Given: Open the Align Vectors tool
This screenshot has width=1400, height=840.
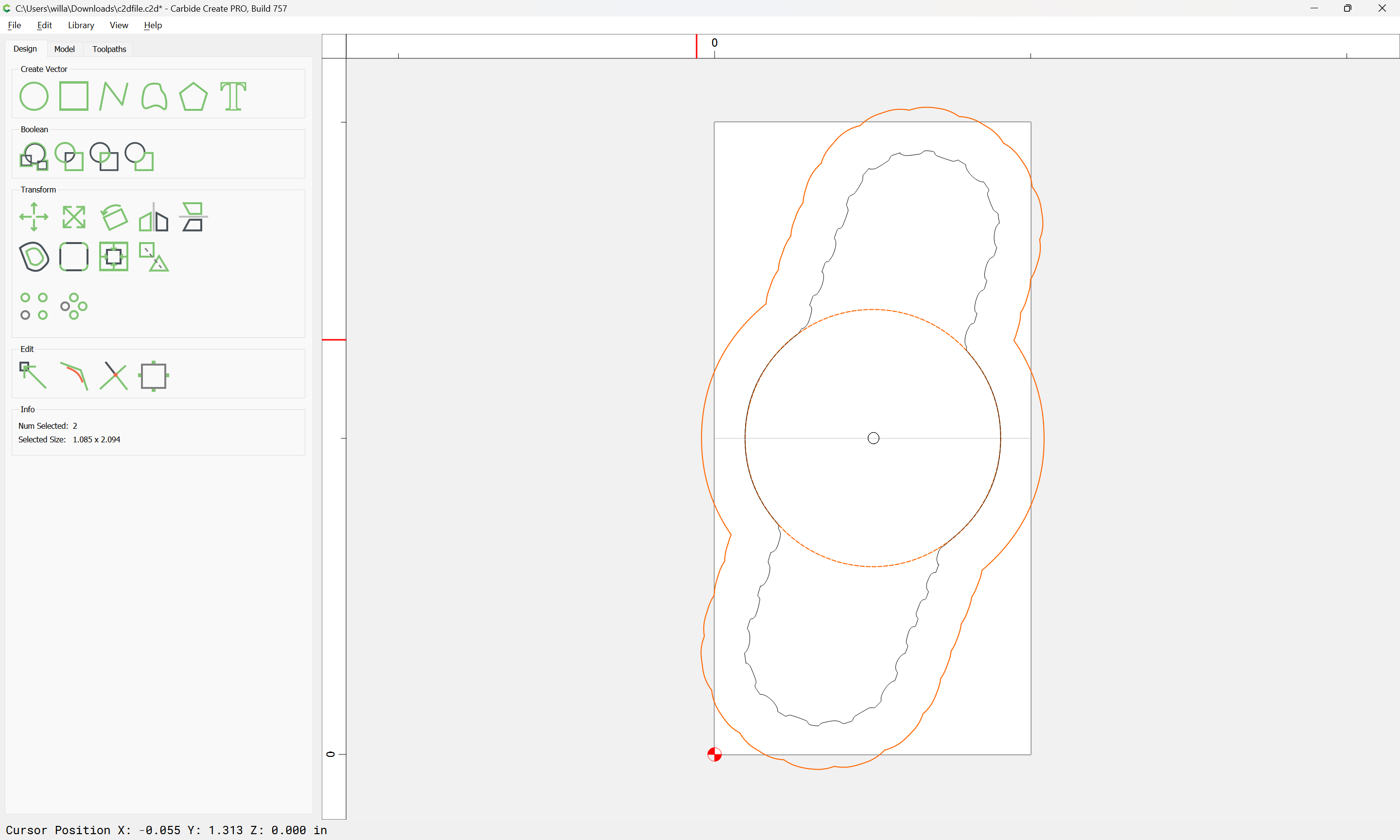Looking at the screenshot, I should (114, 256).
